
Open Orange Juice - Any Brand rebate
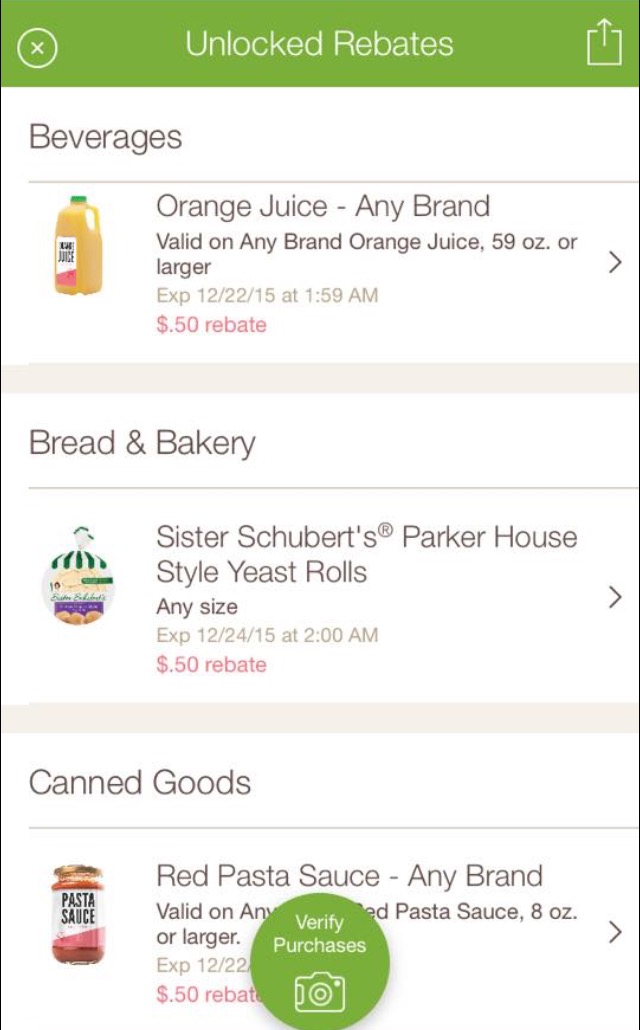tap(323, 207)
